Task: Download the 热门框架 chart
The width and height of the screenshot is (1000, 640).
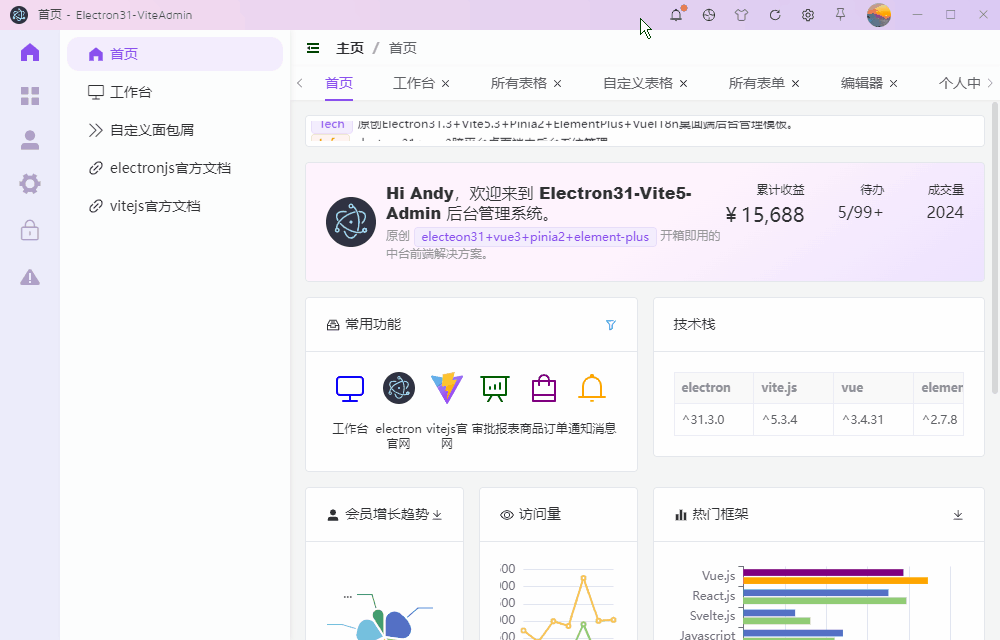Action: tap(957, 515)
